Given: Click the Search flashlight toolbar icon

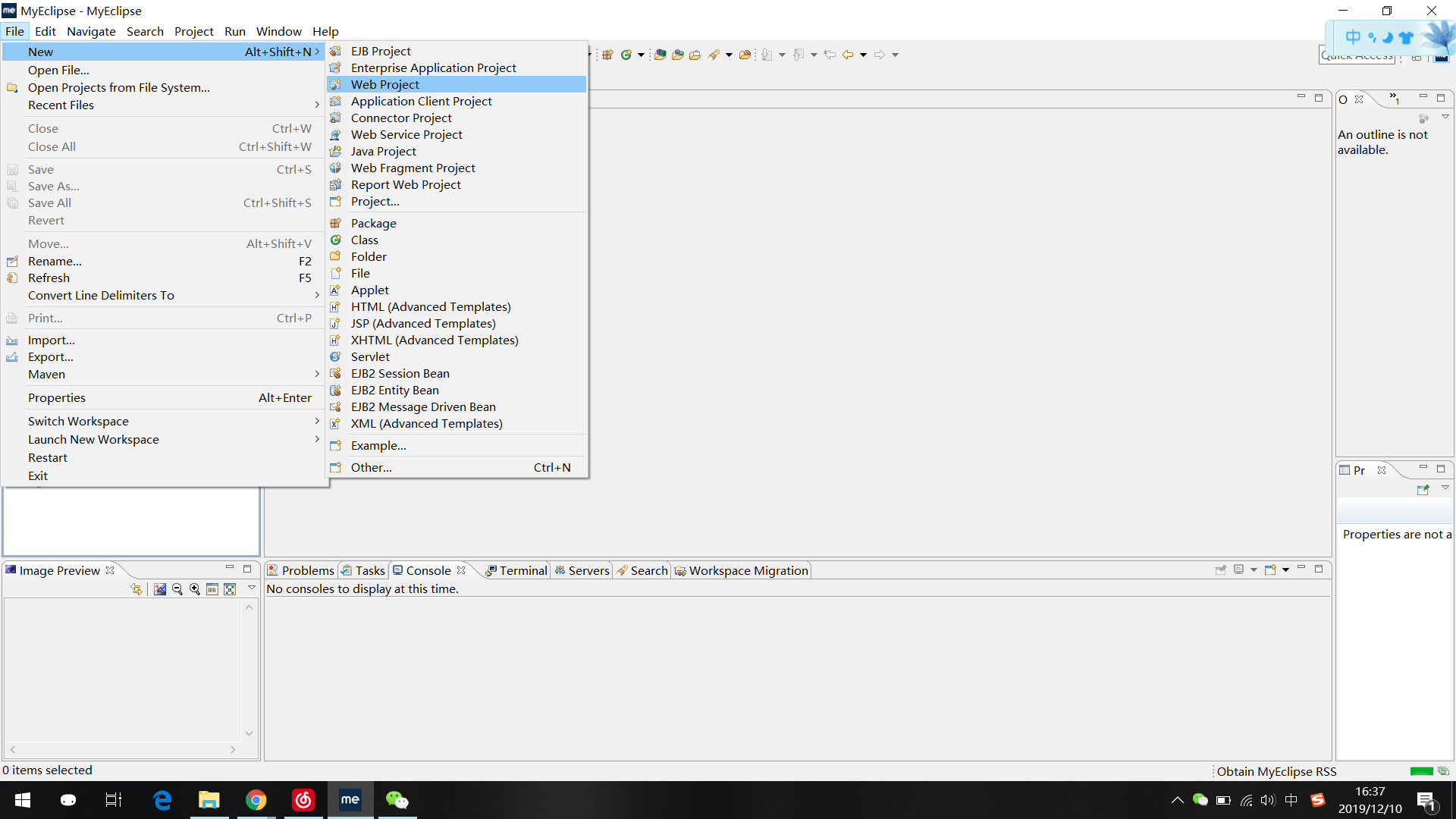Looking at the screenshot, I should [x=713, y=55].
